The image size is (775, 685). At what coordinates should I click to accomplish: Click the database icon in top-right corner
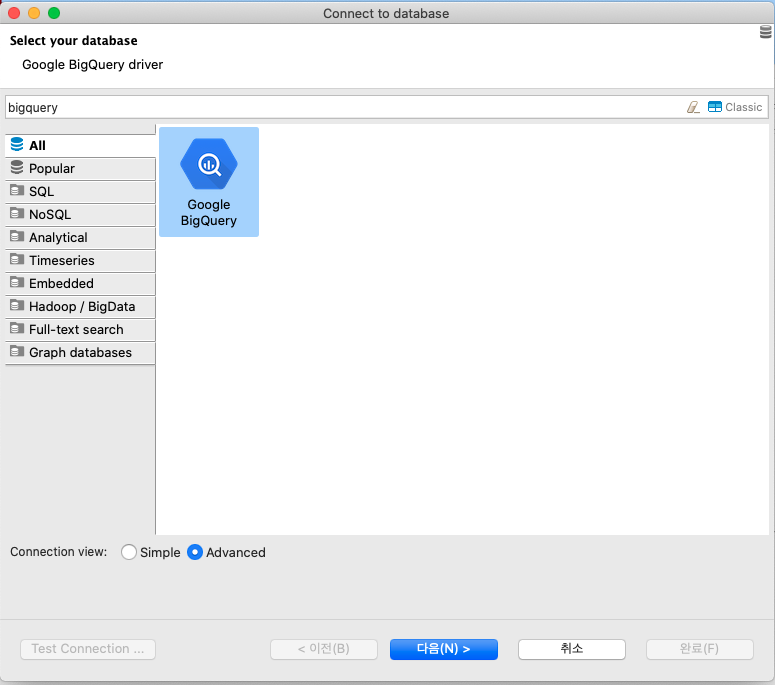pyautogui.click(x=766, y=33)
